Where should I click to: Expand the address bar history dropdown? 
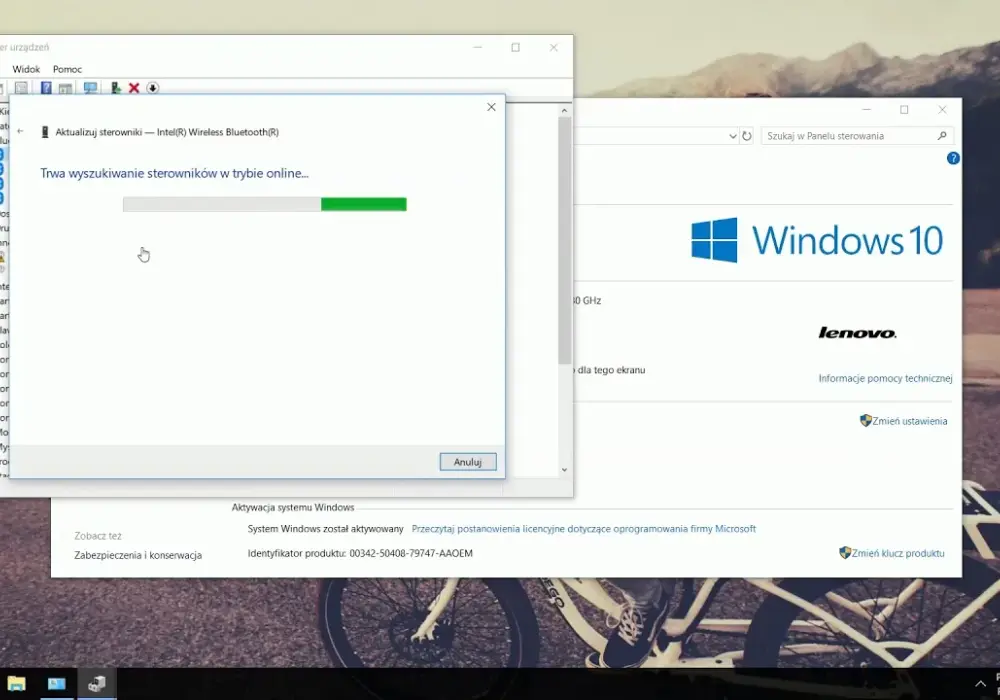[733, 136]
